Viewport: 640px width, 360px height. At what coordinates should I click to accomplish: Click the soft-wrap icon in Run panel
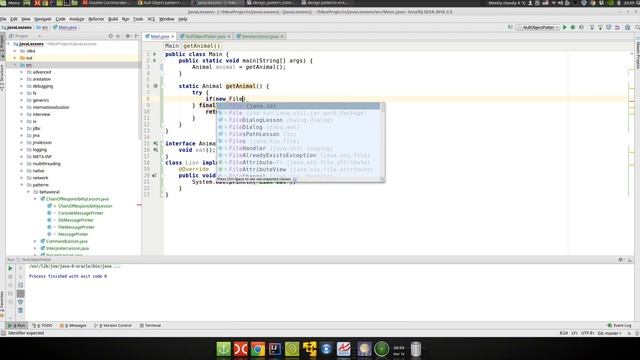click(20, 285)
